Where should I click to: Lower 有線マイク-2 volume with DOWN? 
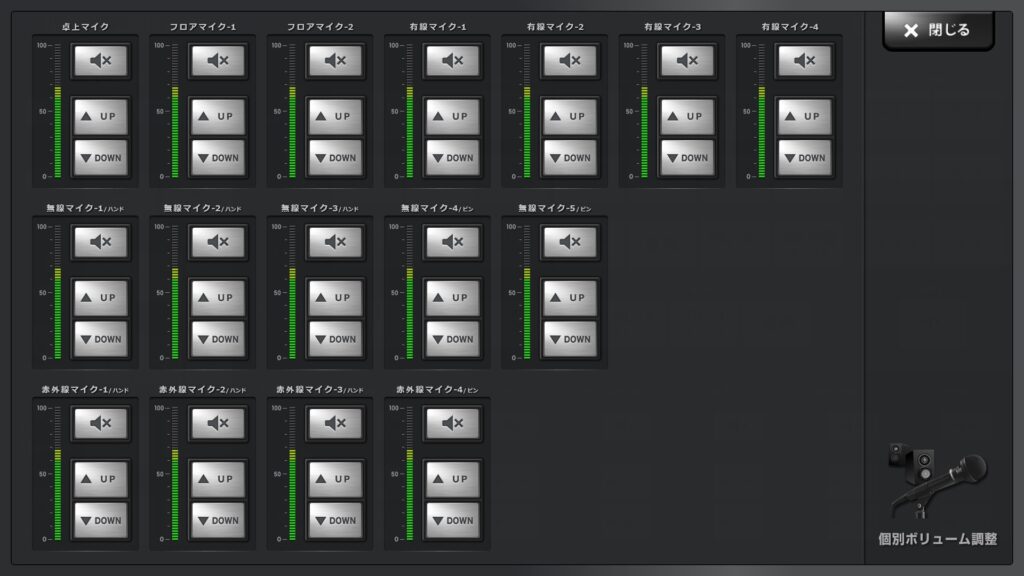point(570,158)
